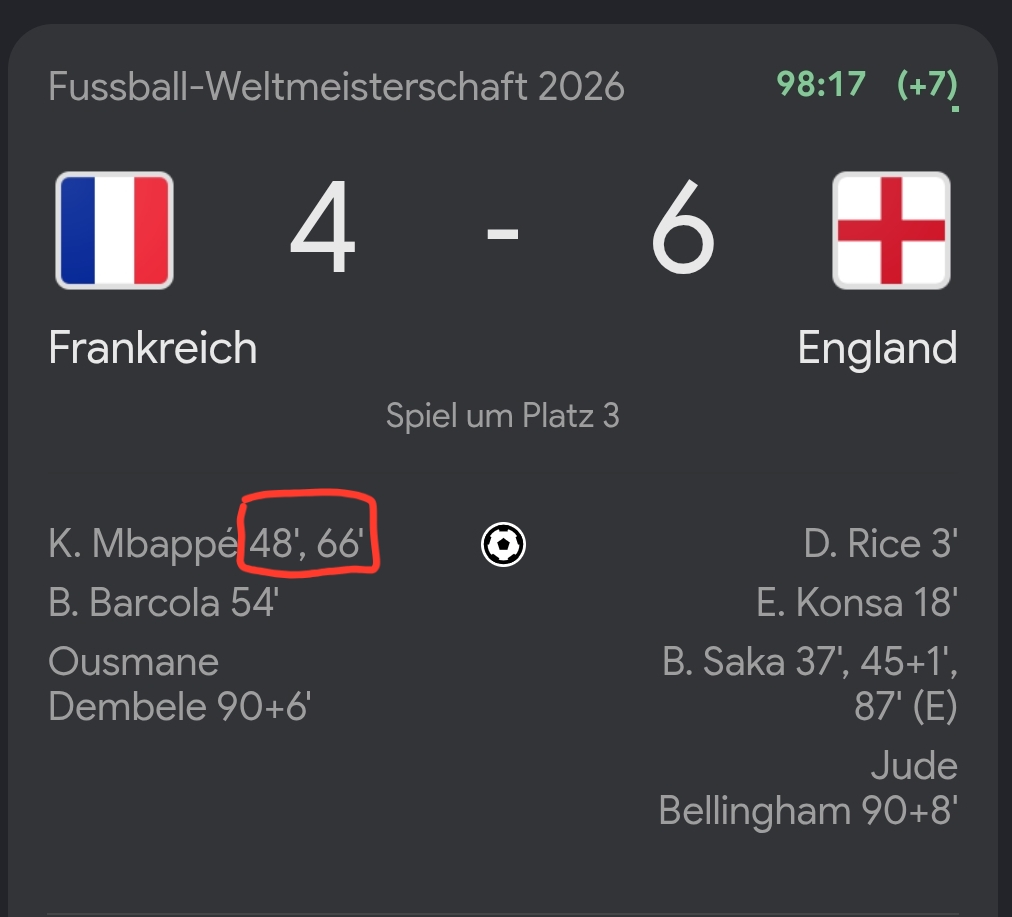
Task: Click the circled 48', 66' goal times
Action: click(x=307, y=543)
